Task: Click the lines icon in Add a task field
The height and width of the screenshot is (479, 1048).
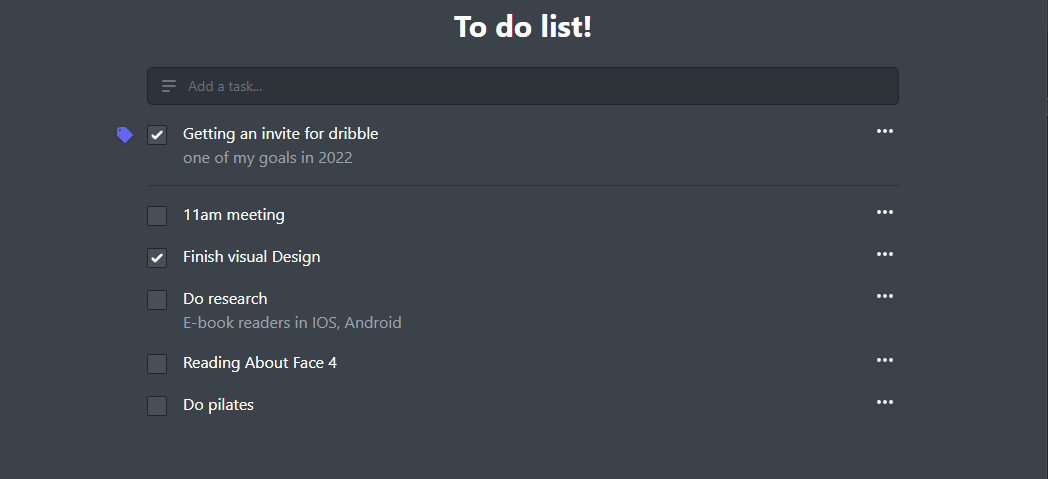Action: tap(168, 86)
